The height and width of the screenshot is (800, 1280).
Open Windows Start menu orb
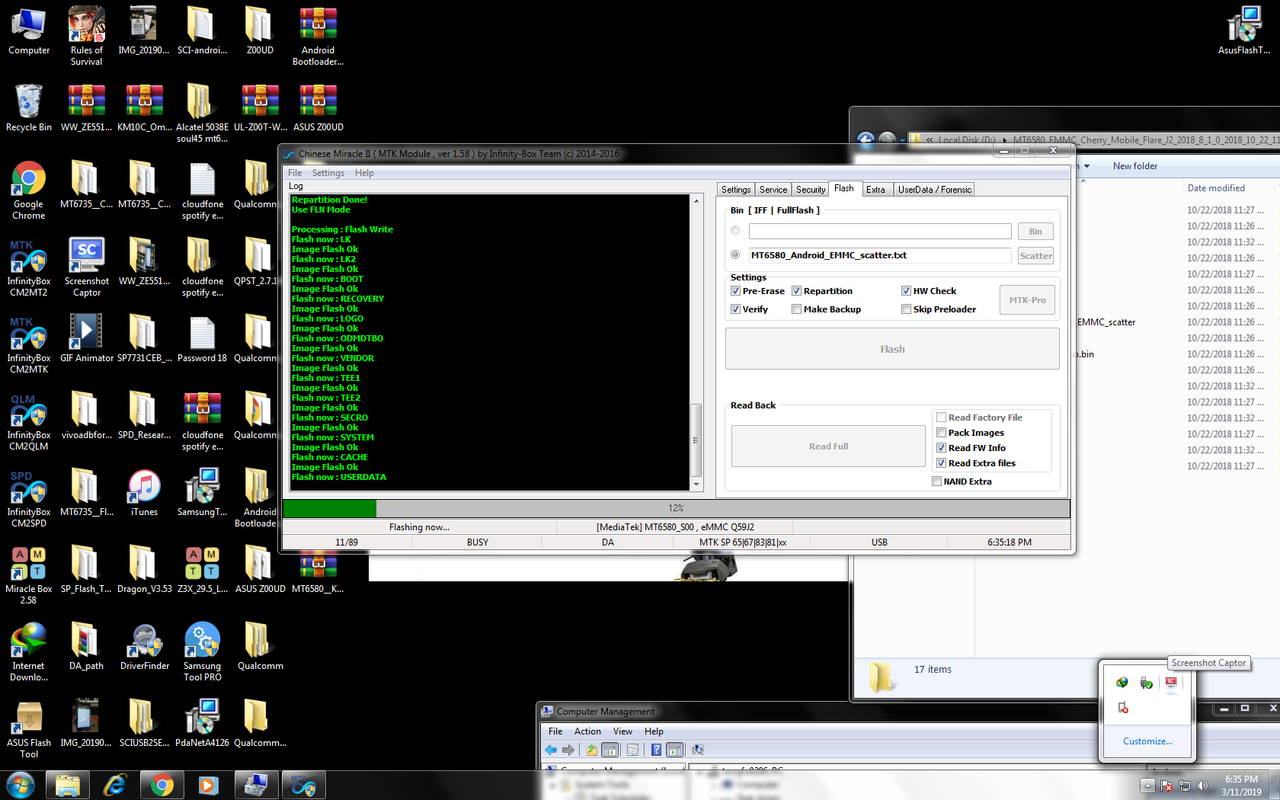pyautogui.click(x=20, y=784)
